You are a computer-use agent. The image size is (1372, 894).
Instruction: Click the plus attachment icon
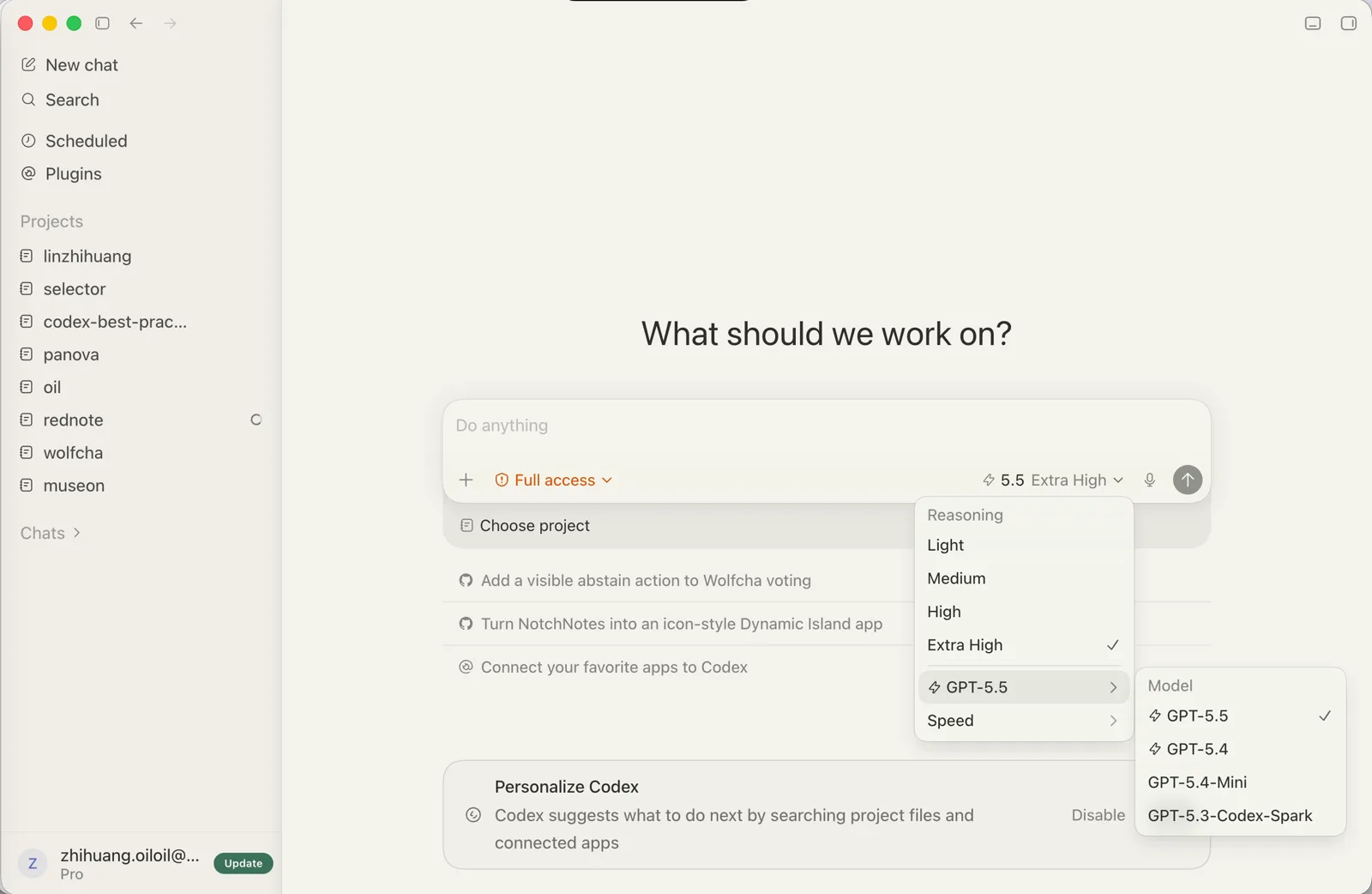click(x=466, y=480)
